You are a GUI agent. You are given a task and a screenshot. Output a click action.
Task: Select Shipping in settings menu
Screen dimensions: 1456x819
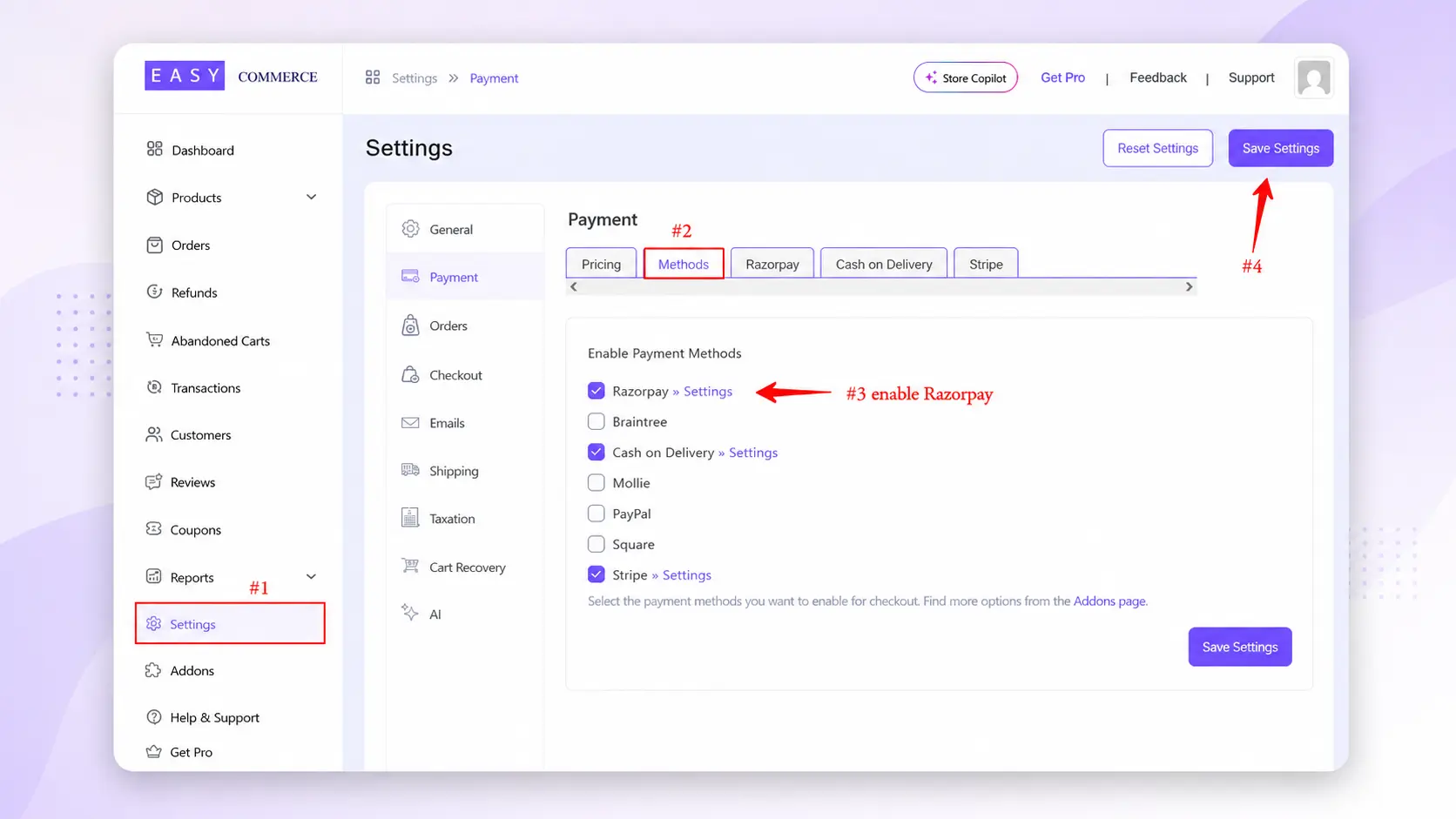click(465, 471)
